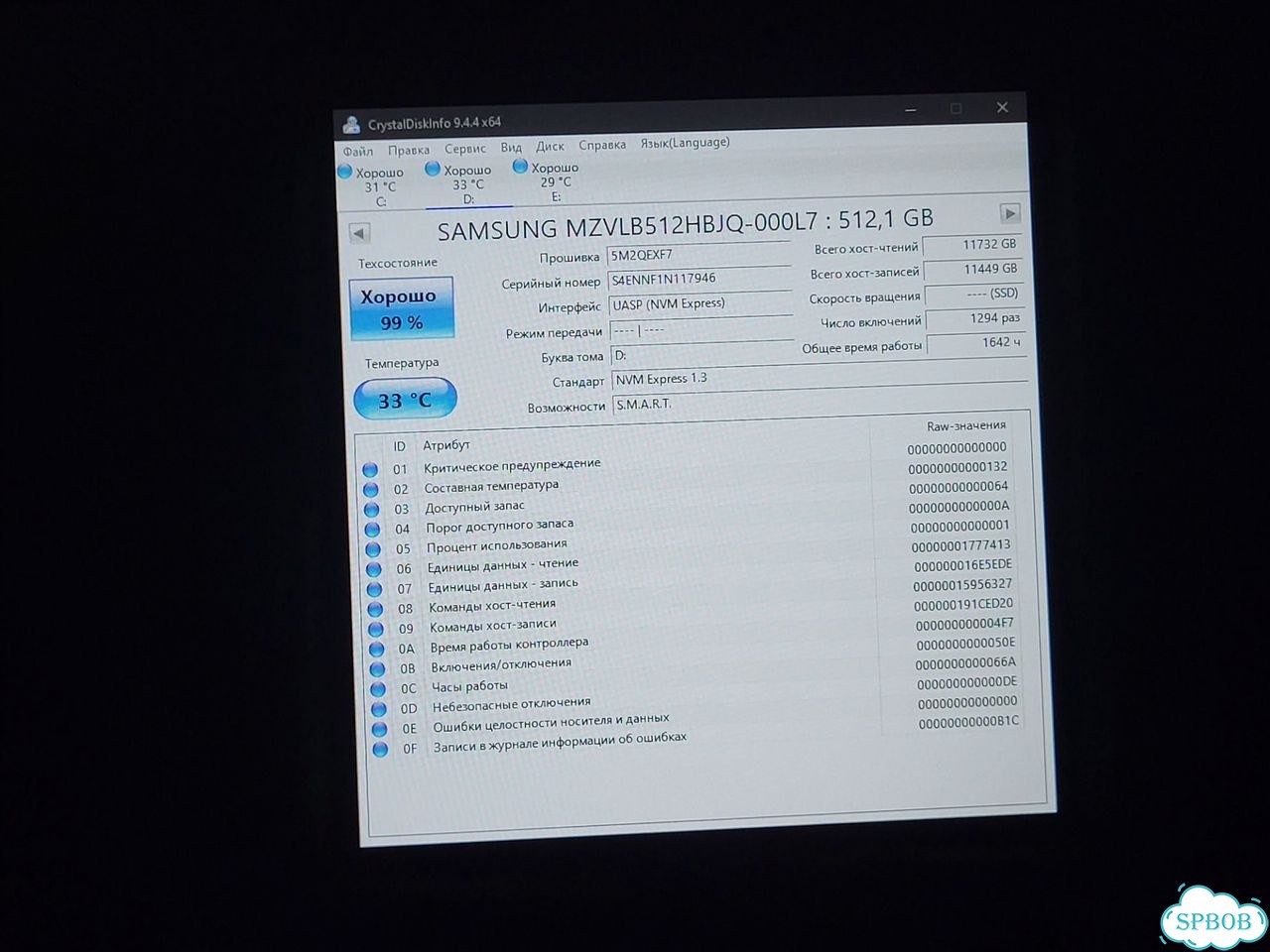Viewport: 1270px width, 952px height.
Task: Click the previous disk arrow button
Action: point(359,234)
